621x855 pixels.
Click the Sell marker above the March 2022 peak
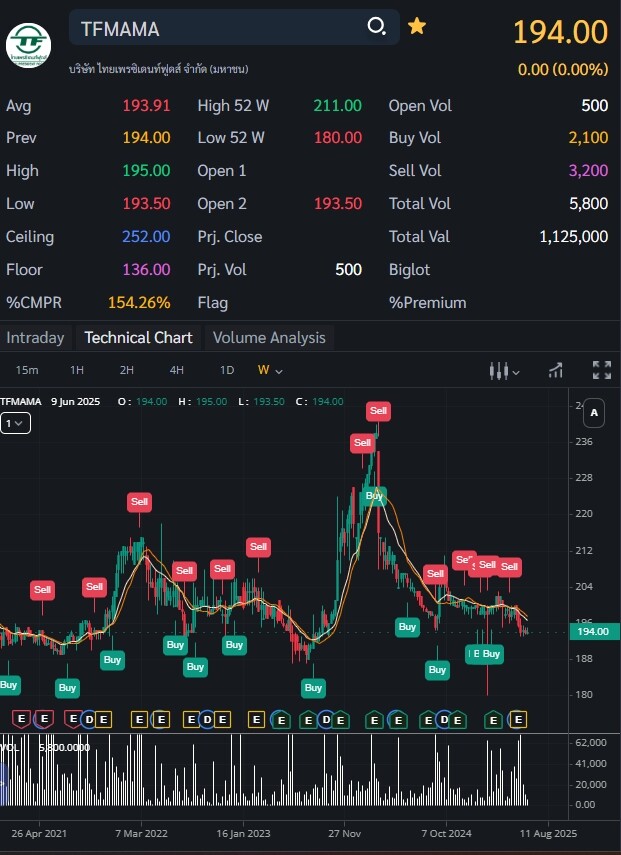click(139, 502)
